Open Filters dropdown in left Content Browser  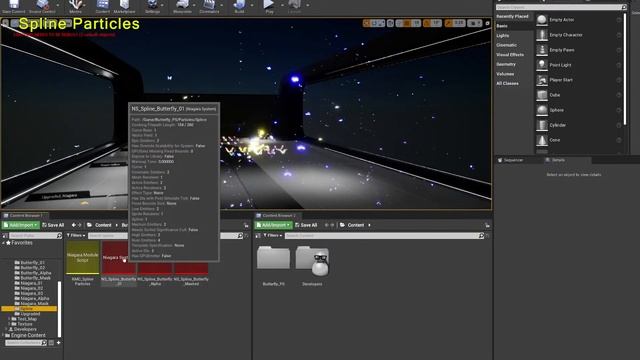click(76, 236)
